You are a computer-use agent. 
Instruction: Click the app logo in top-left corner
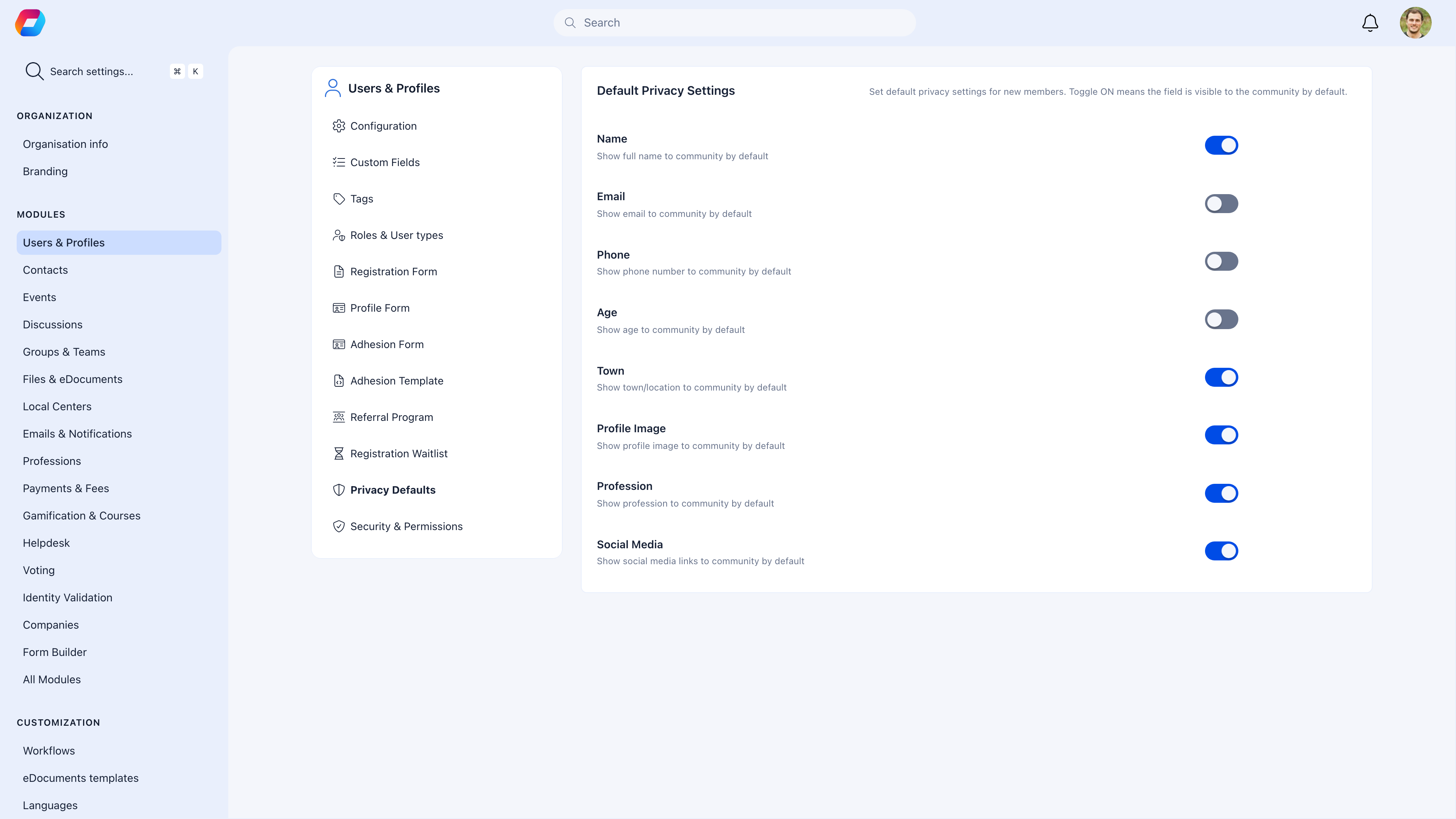click(x=30, y=23)
